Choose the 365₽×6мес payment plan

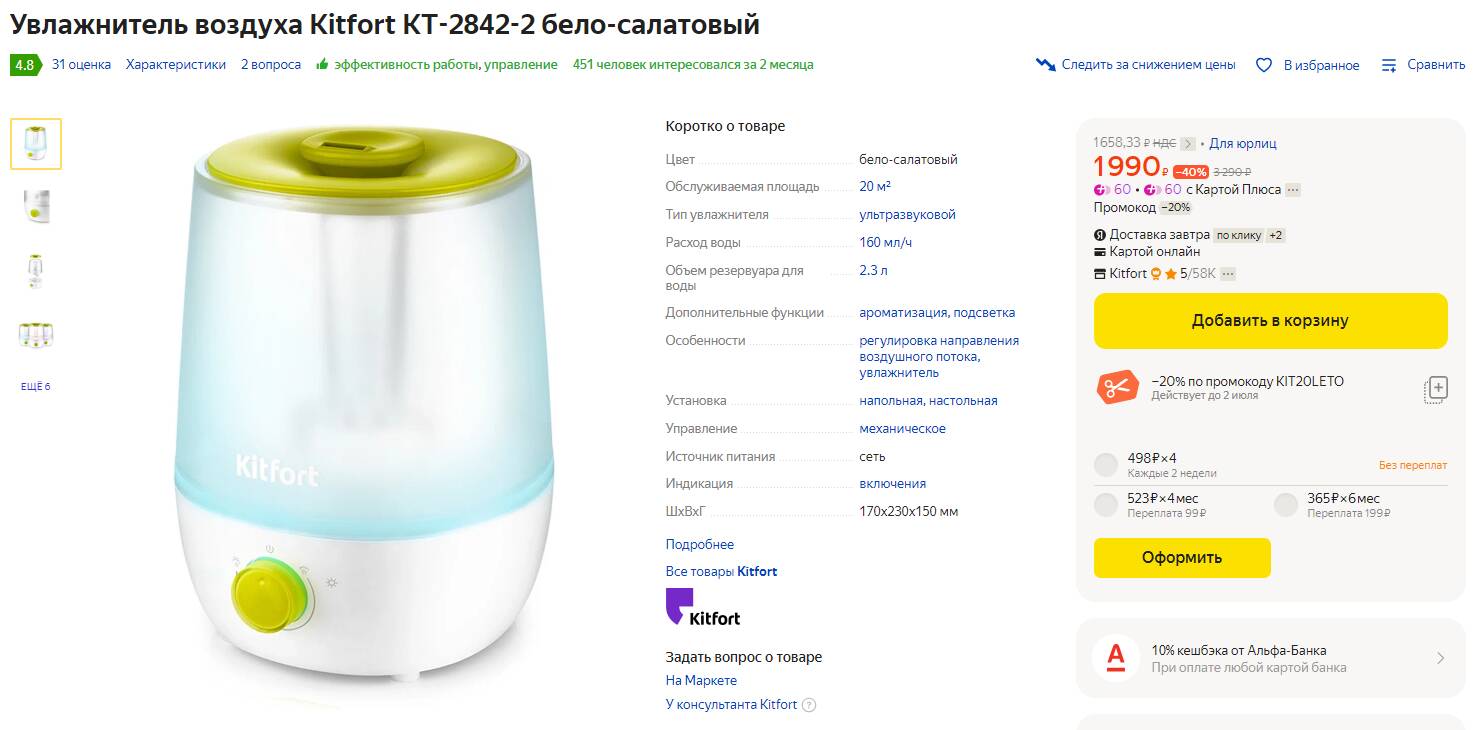point(1286,505)
